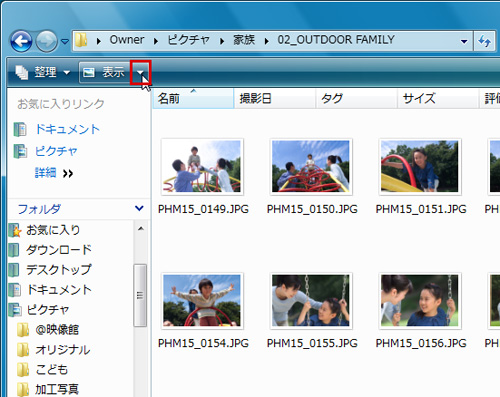Select the オリジナル folder in the tree
This screenshot has height=397, width=500.
pyautogui.click(x=54, y=350)
